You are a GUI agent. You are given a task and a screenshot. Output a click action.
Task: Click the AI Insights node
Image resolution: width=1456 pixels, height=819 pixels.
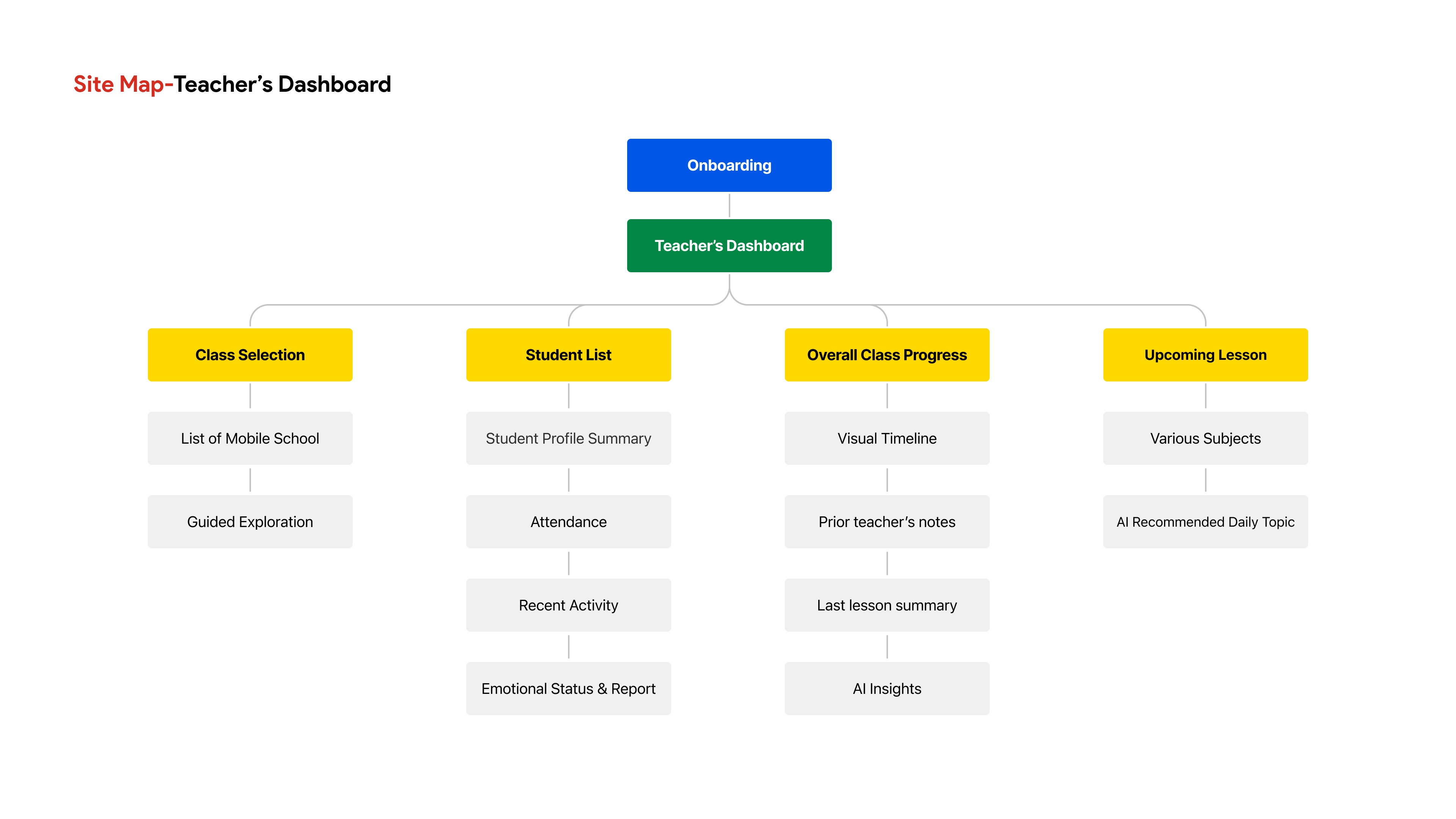887,689
